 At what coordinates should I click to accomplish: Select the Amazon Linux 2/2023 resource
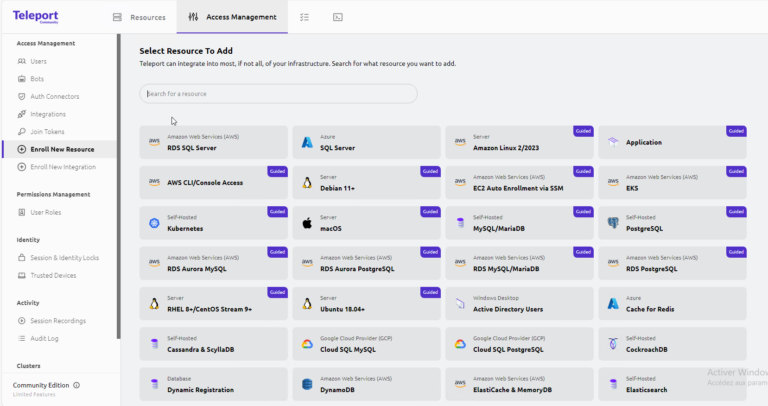pyautogui.click(x=519, y=142)
